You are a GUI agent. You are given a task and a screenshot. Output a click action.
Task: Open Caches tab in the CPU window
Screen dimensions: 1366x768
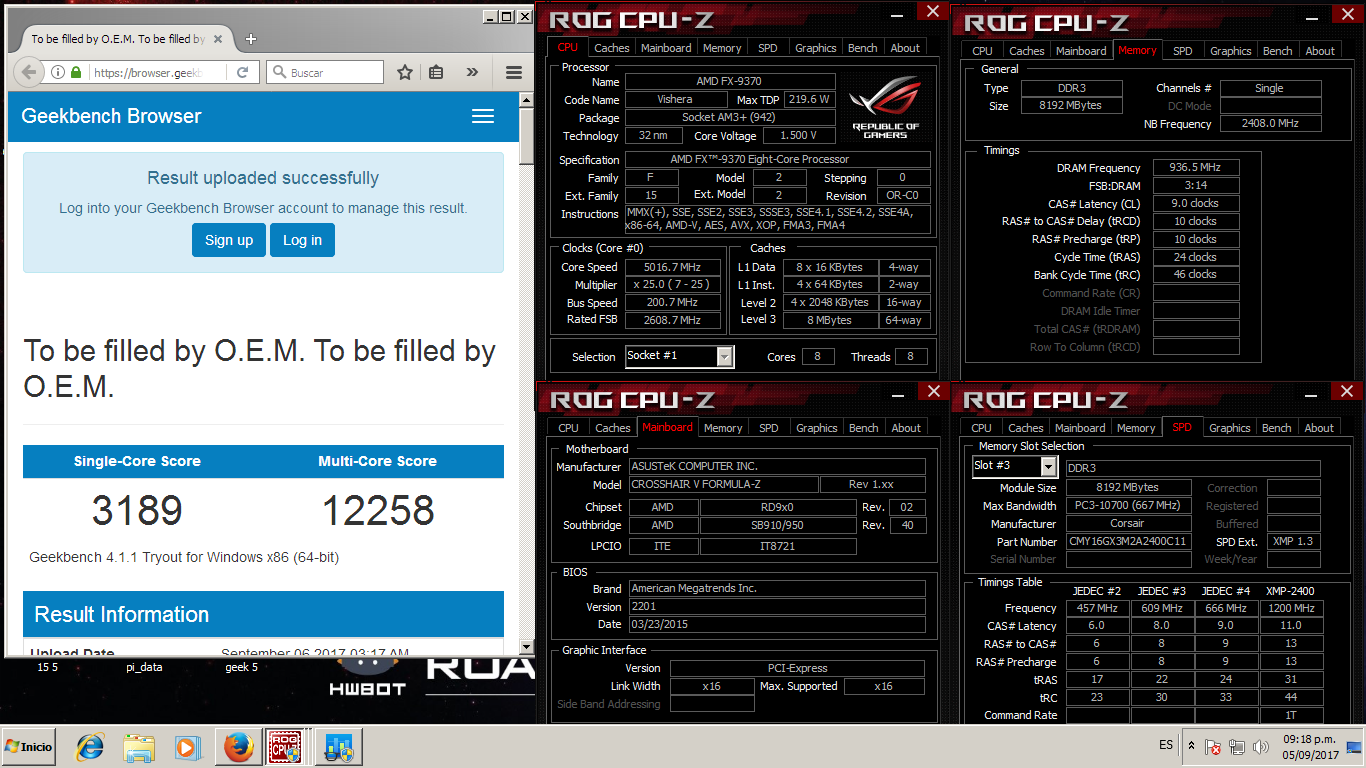point(611,47)
